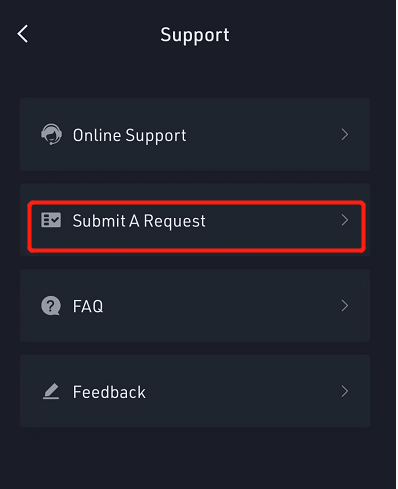This screenshot has height=489, width=398.
Task: Open the Online Support text label
Action: click(x=129, y=136)
